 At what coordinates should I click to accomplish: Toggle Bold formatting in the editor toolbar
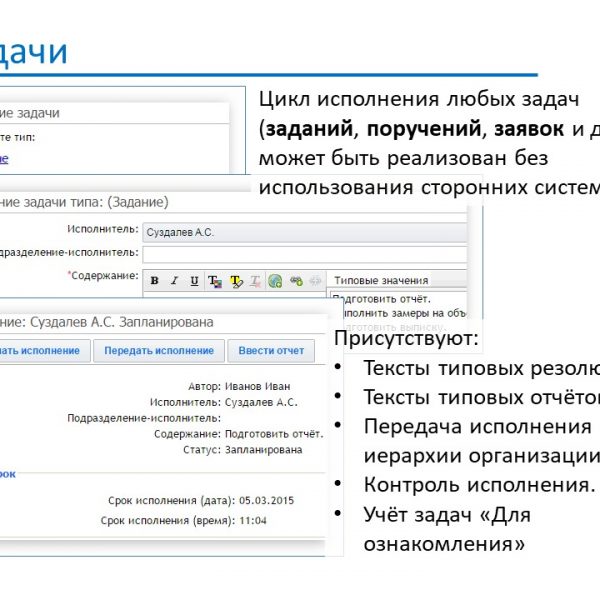coord(154,281)
